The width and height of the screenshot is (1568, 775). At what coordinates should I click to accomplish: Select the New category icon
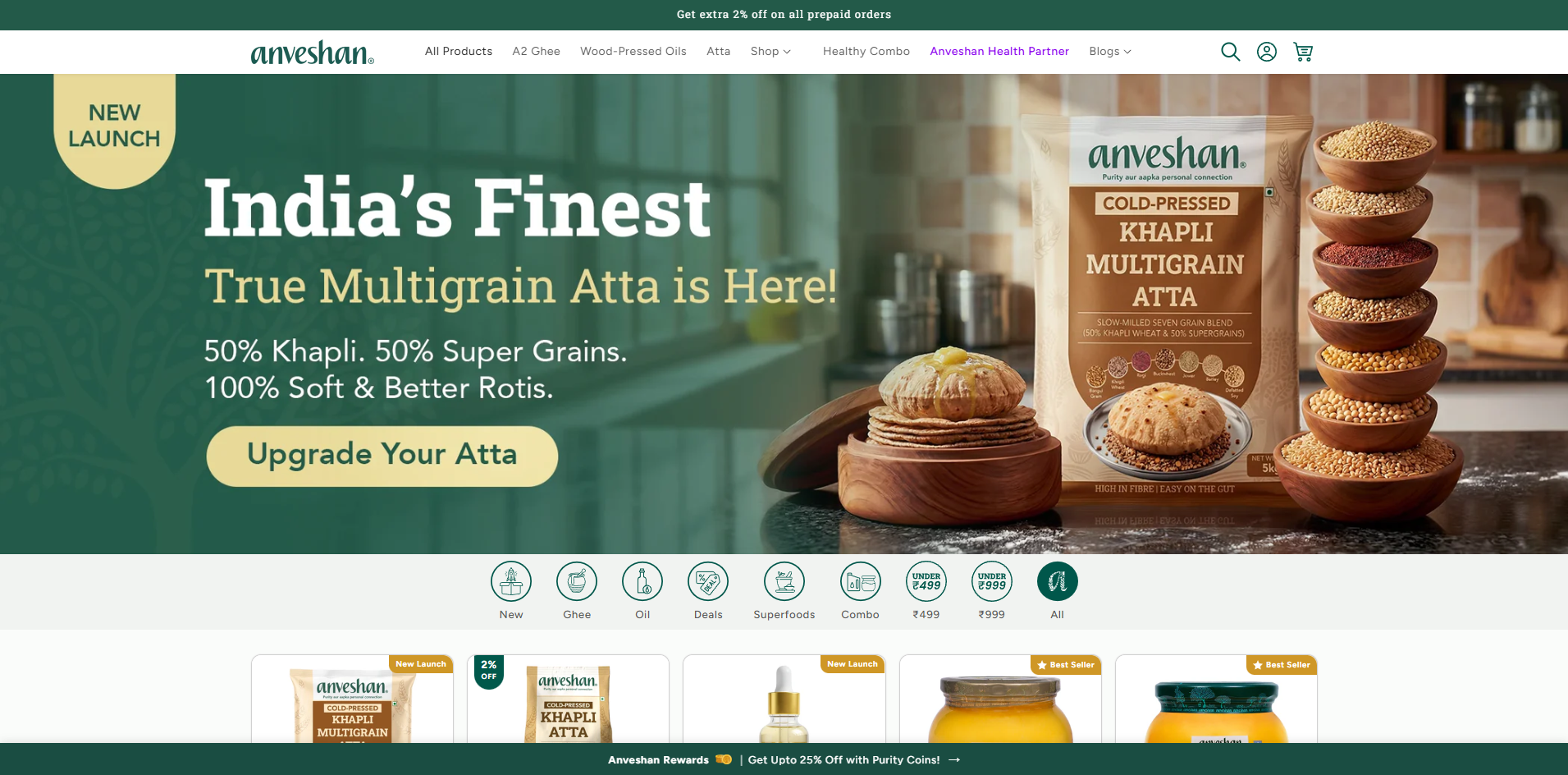(511, 582)
